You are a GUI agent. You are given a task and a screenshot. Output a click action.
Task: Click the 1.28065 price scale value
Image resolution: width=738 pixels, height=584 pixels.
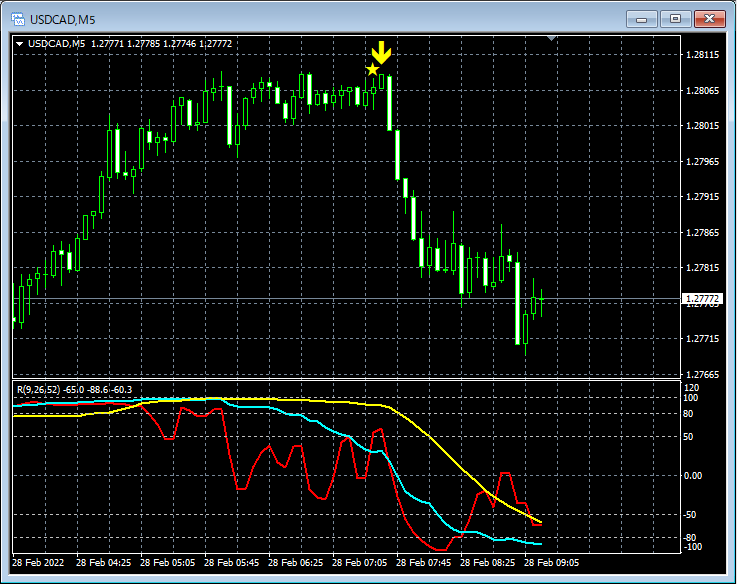point(703,90)
